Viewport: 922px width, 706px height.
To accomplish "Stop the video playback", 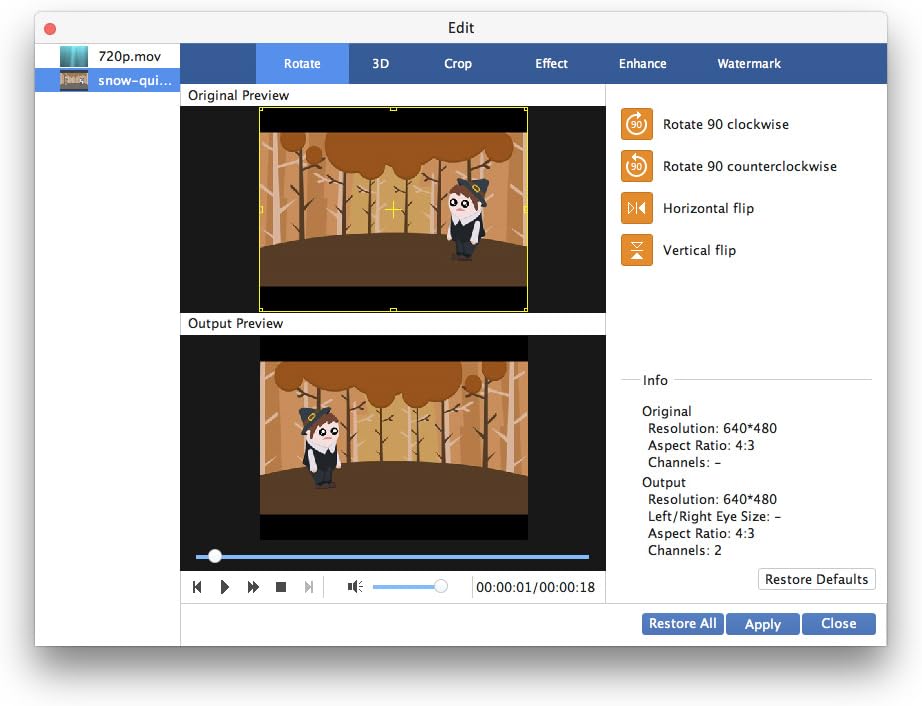I will pyautogui.click(x=281, y=587).
